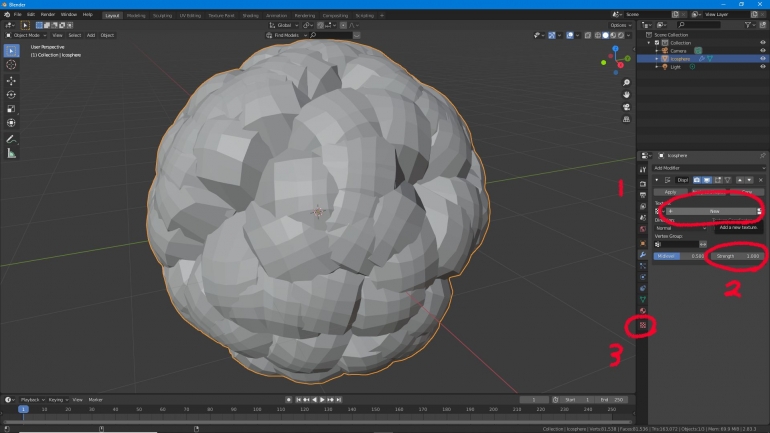Open the Output properties tab
This screenshot has width=770, height=433.
(643, 195)
